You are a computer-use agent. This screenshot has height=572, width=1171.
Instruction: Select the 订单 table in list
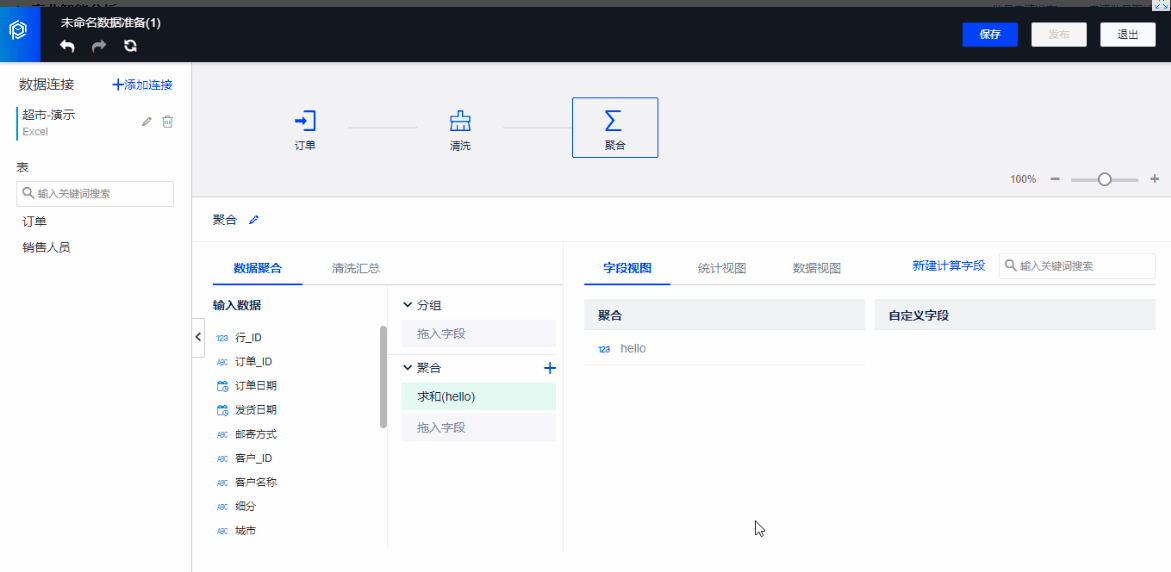[35, 222]
